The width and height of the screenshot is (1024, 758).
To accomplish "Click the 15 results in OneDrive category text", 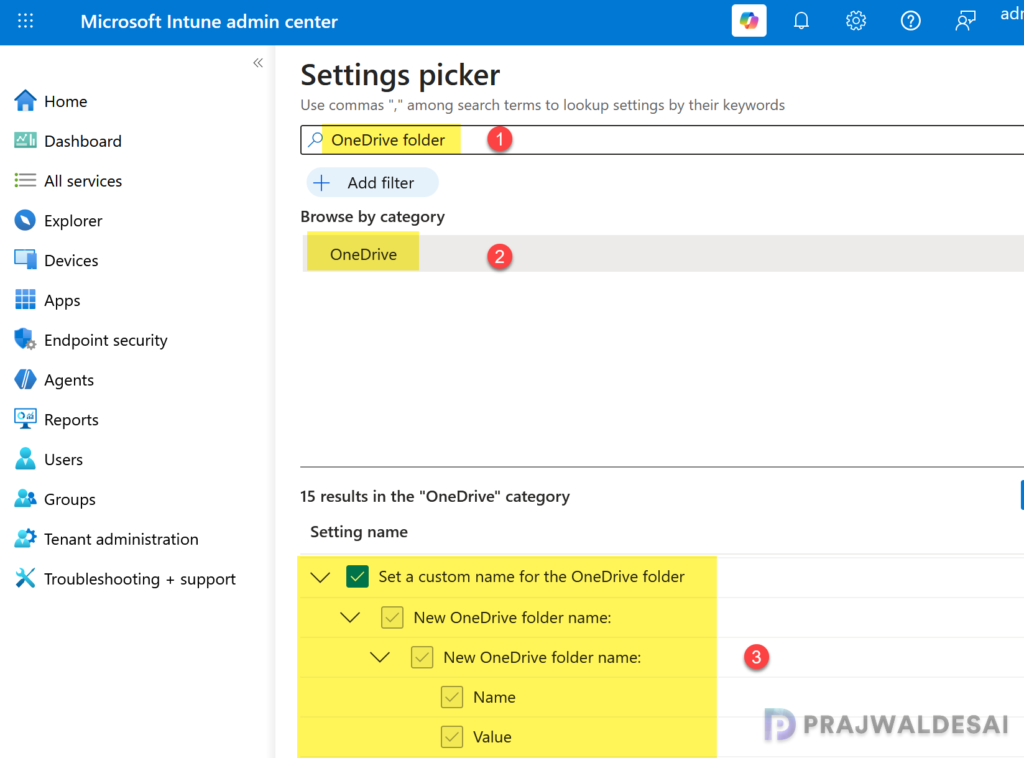I will point(435,496).
